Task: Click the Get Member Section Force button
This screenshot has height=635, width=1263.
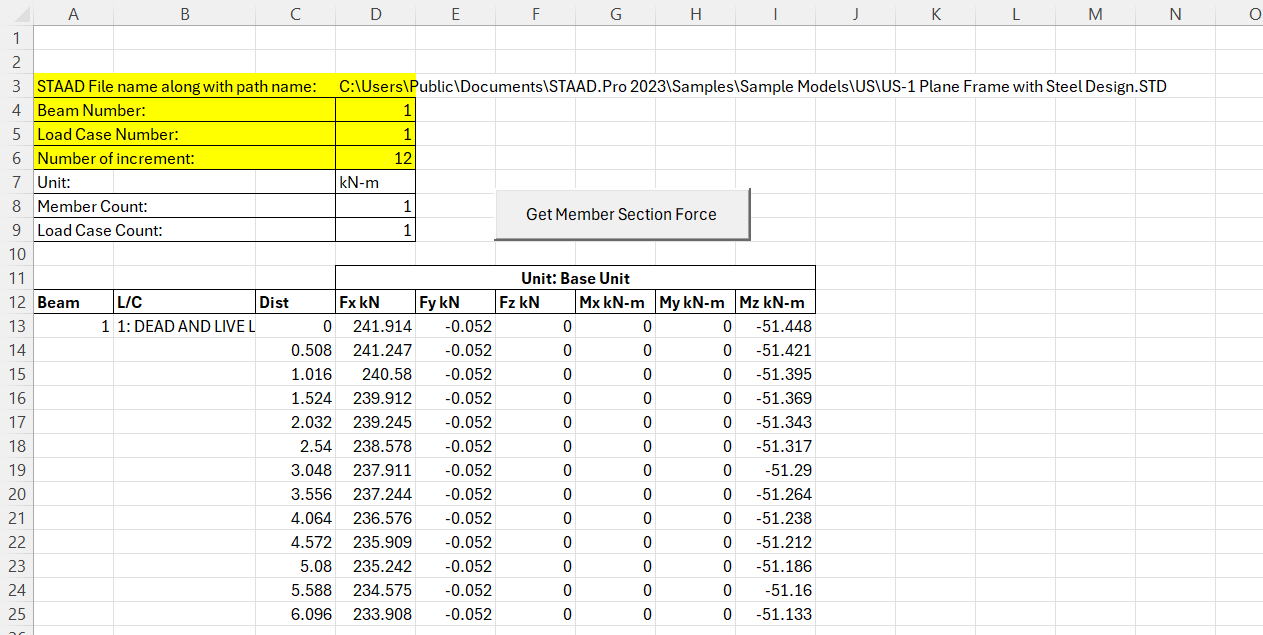Action: click(622, 214)
